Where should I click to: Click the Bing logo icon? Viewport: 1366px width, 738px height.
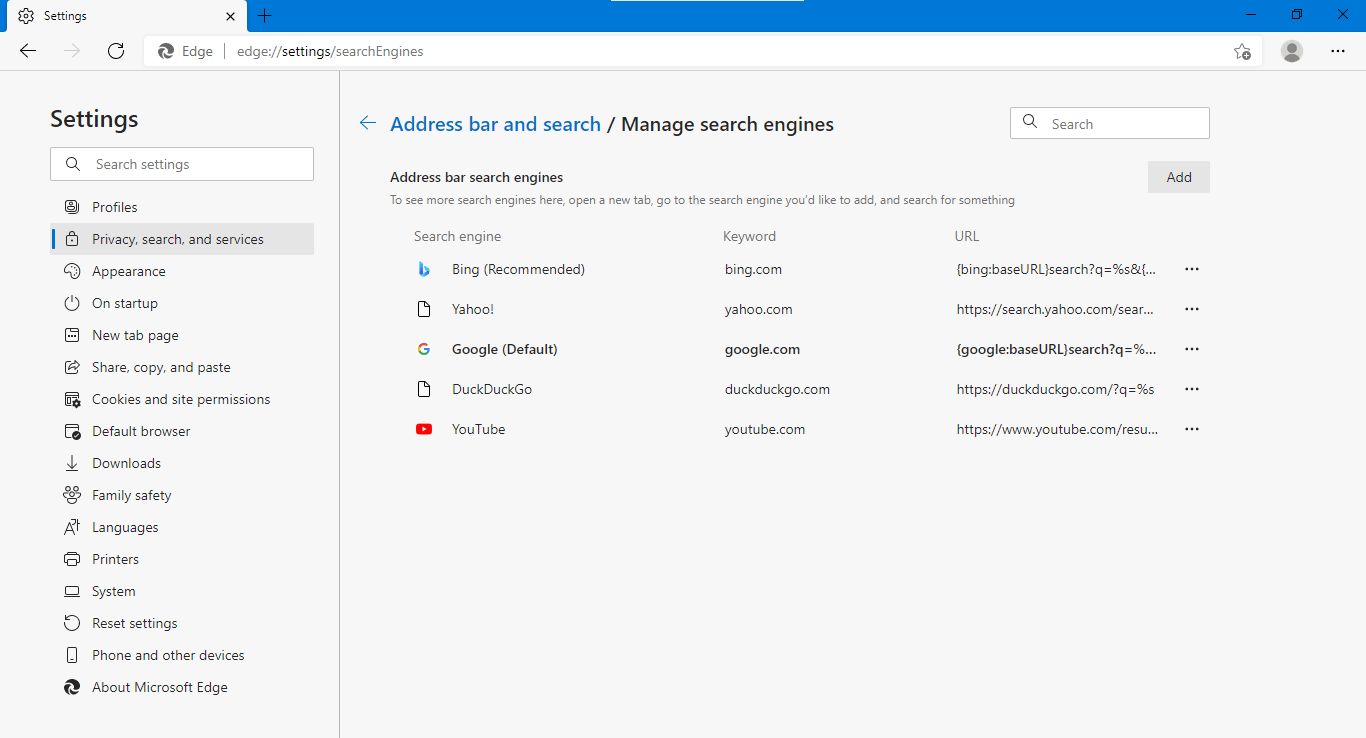pos(424,269)
